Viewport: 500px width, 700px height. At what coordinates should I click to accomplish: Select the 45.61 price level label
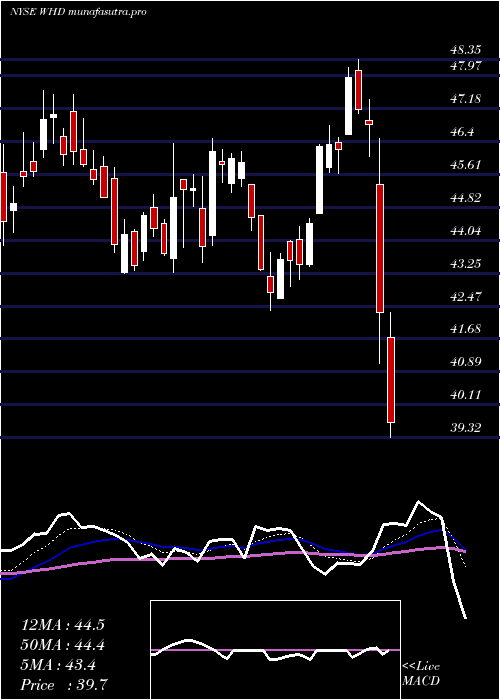[x=466, y=165]
